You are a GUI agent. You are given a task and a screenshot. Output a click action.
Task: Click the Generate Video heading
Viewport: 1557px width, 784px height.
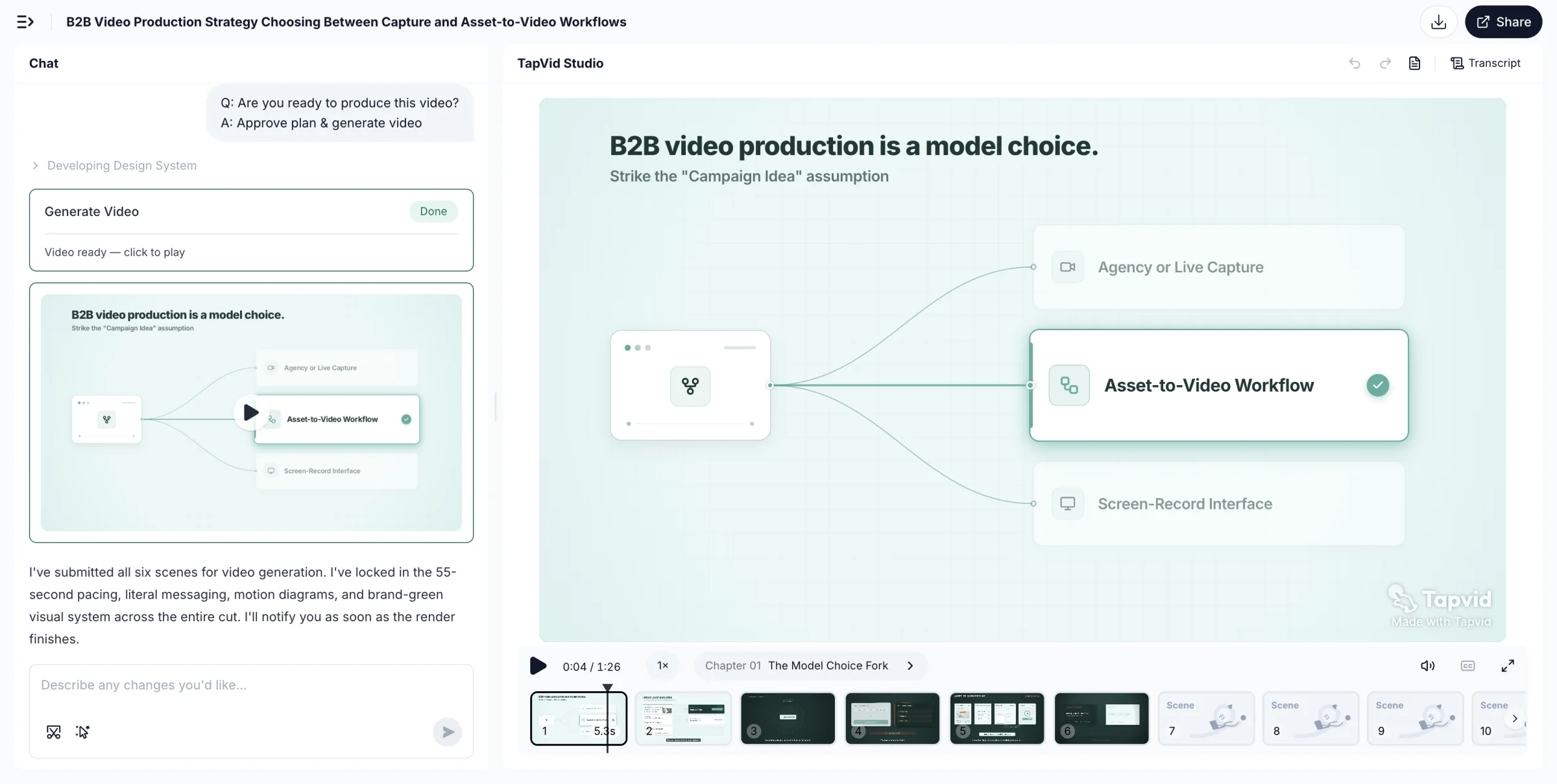pyautogui.click(x=91, y=211)
